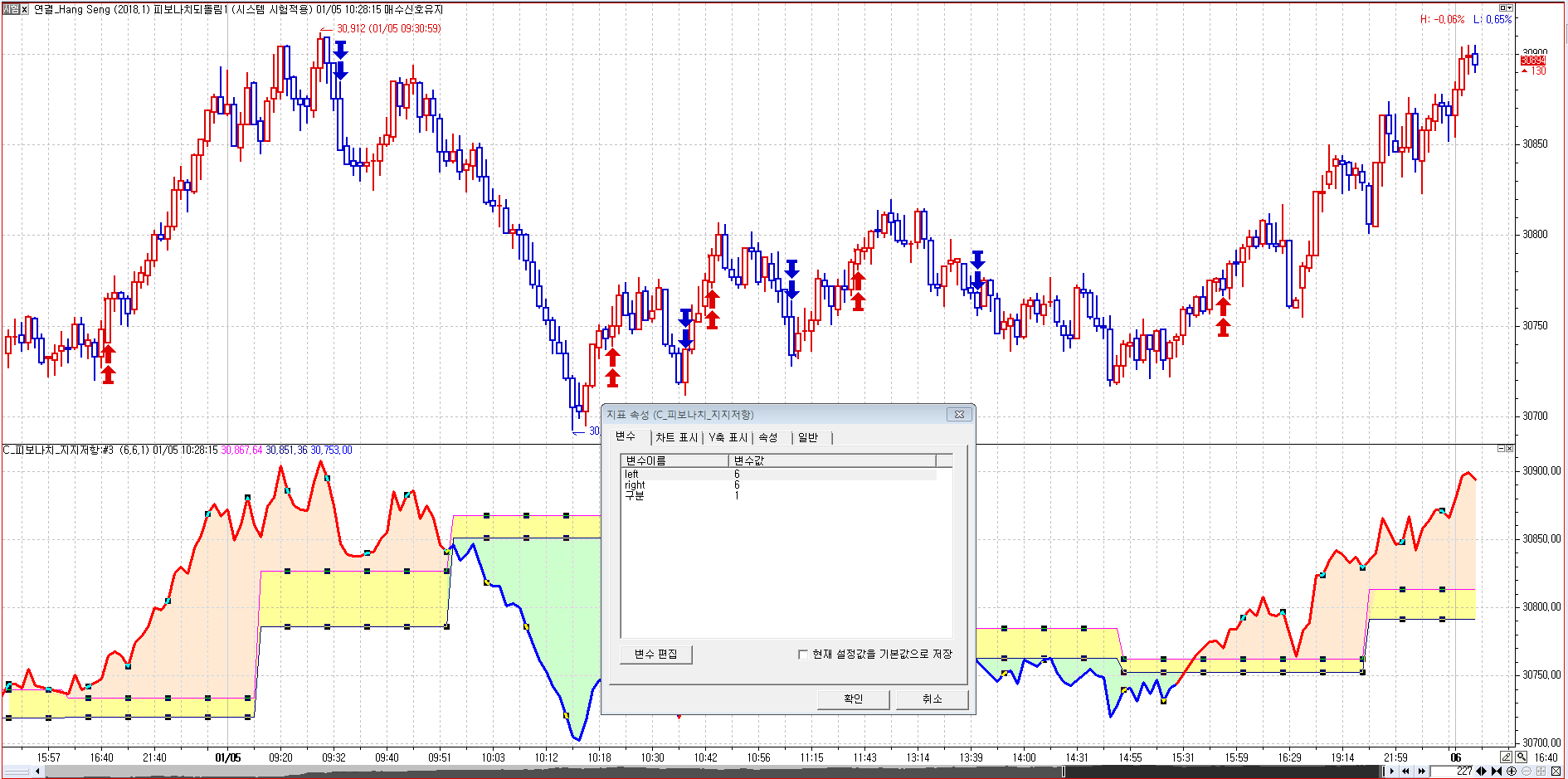
Task: Click the high marker label 30,912 (01/05 09:30:59)
Action: 389,28
